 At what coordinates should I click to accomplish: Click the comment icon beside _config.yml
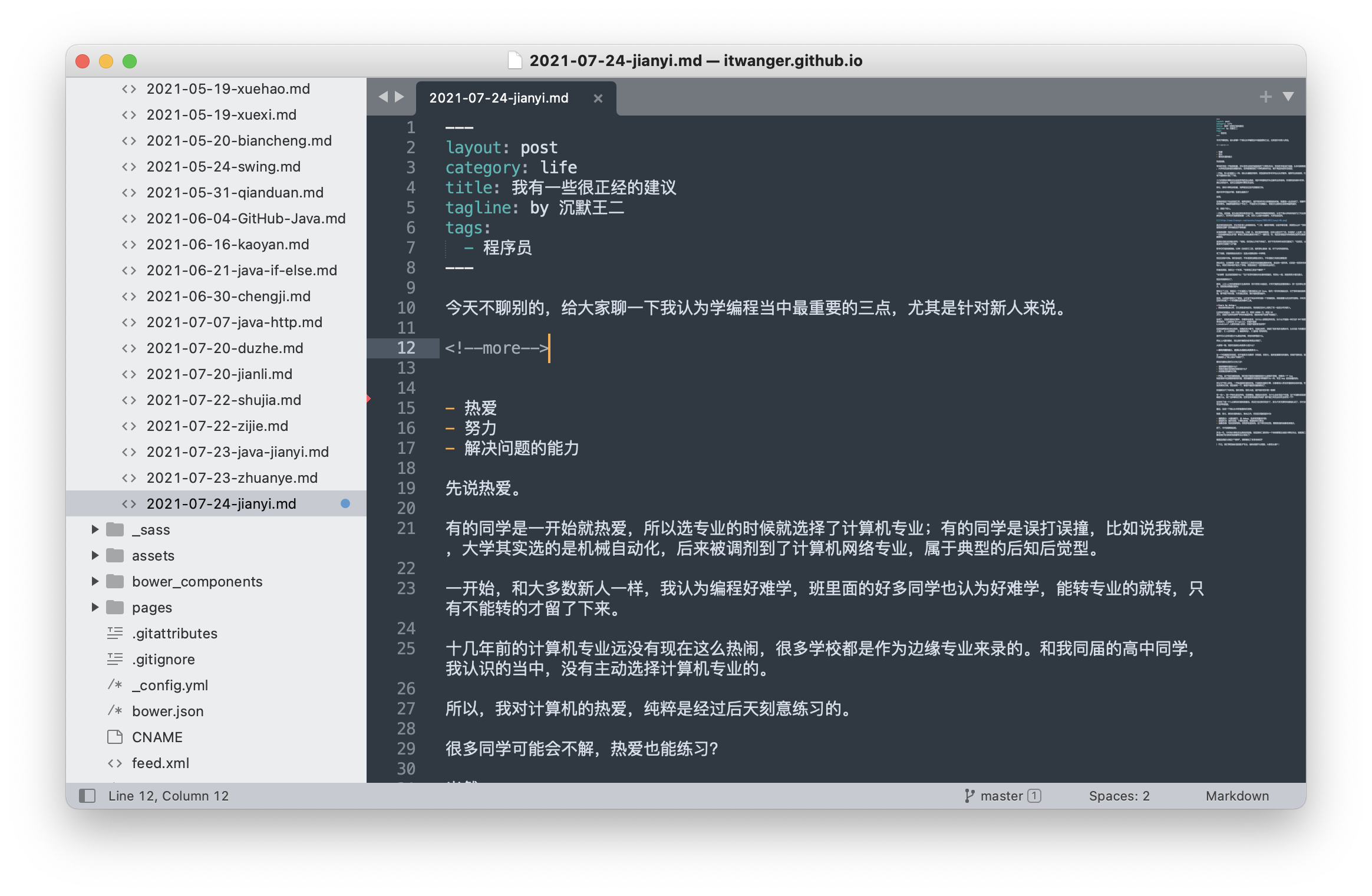(115, 685)
